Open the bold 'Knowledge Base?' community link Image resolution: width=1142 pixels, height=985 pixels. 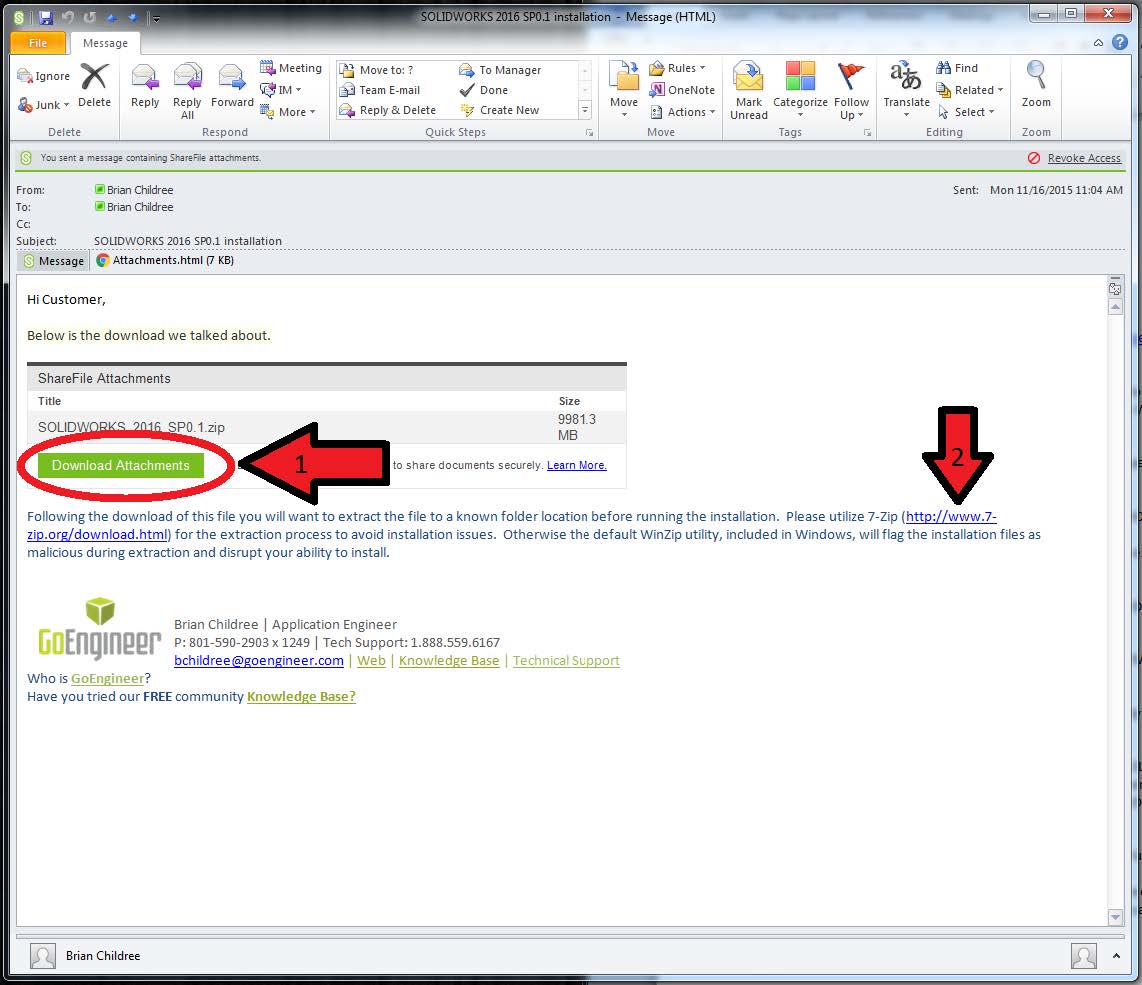[301, 696]
